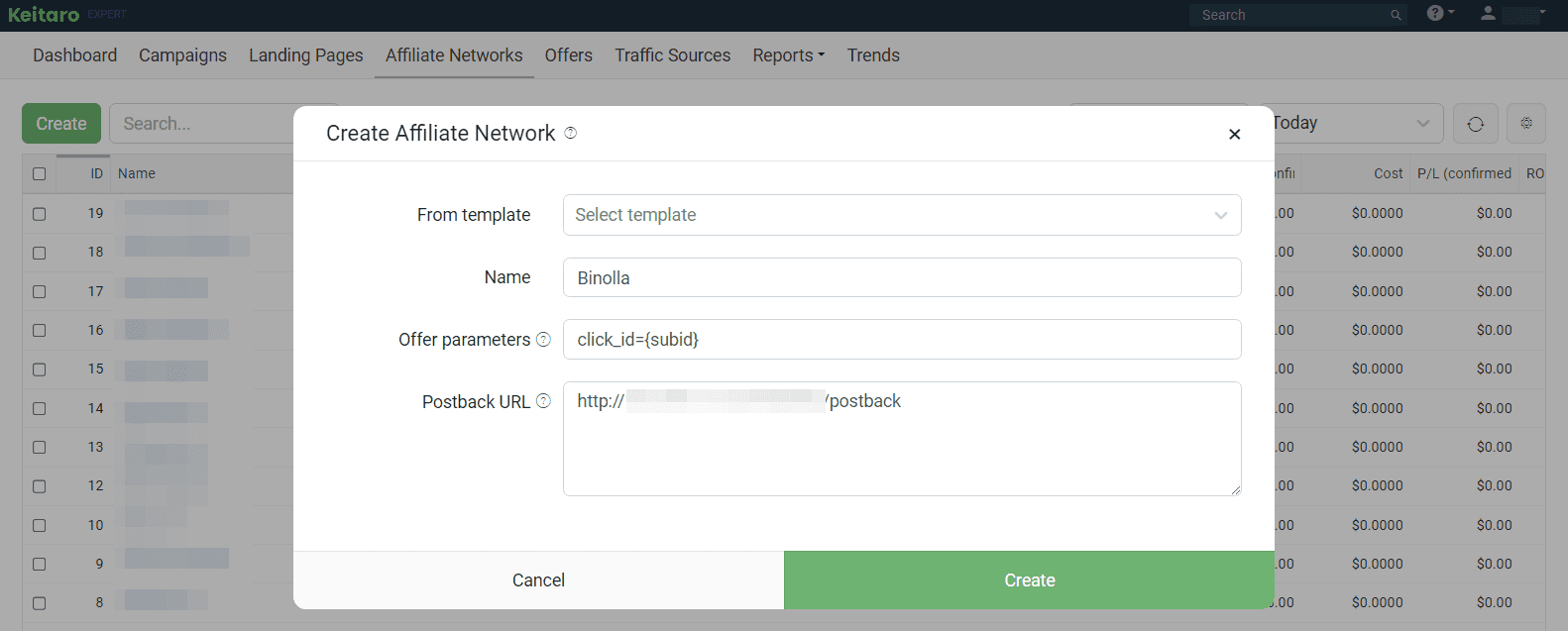
Task: Open the Trends tab
Action: (x=873, y=55)
